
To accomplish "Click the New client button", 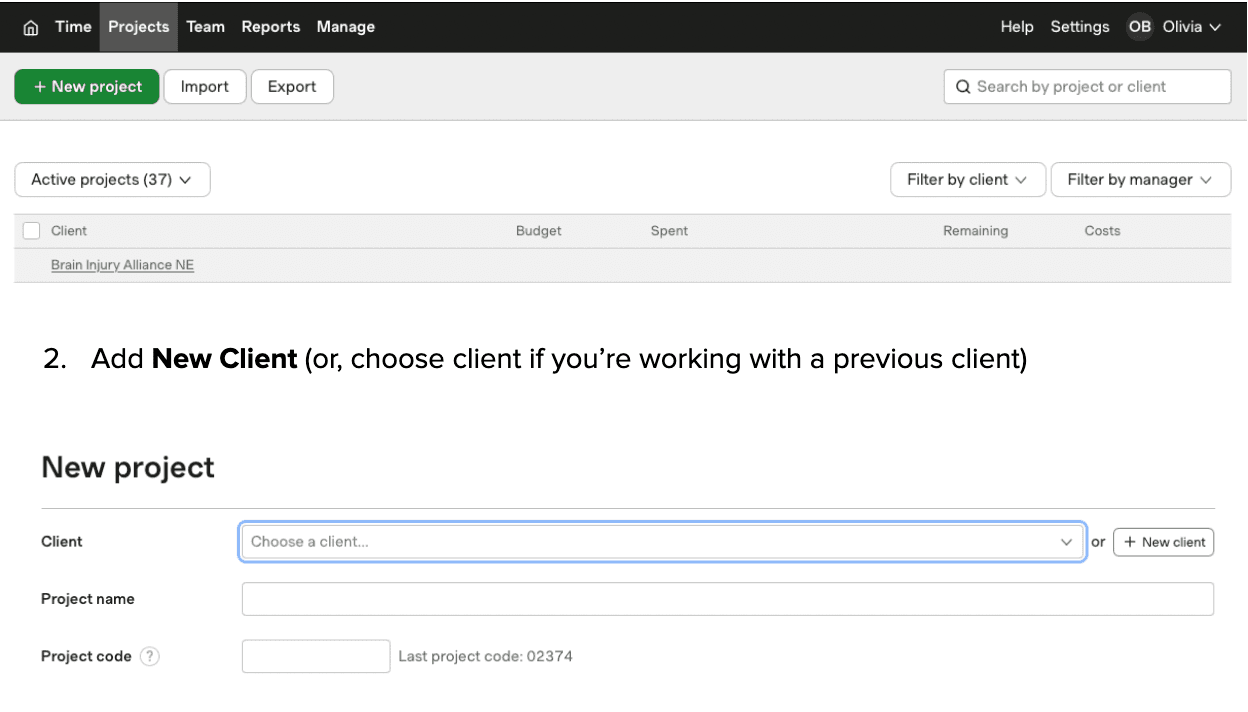I will pos(1163,542).
